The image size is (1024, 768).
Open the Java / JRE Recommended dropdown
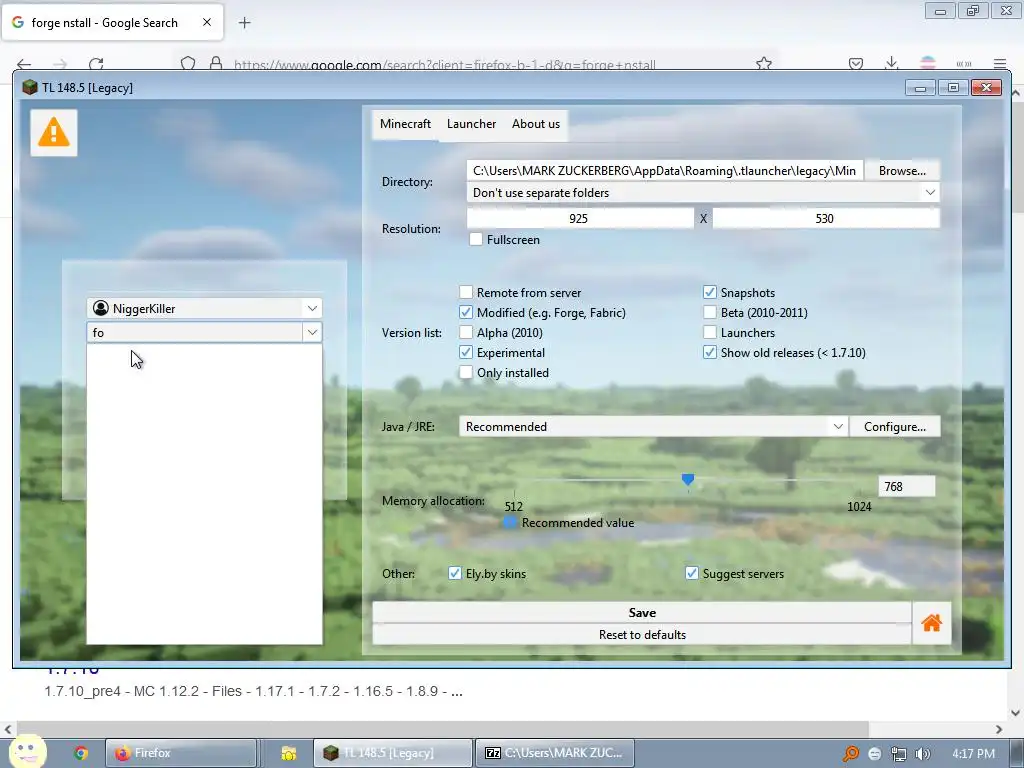(x=653, y=426)
